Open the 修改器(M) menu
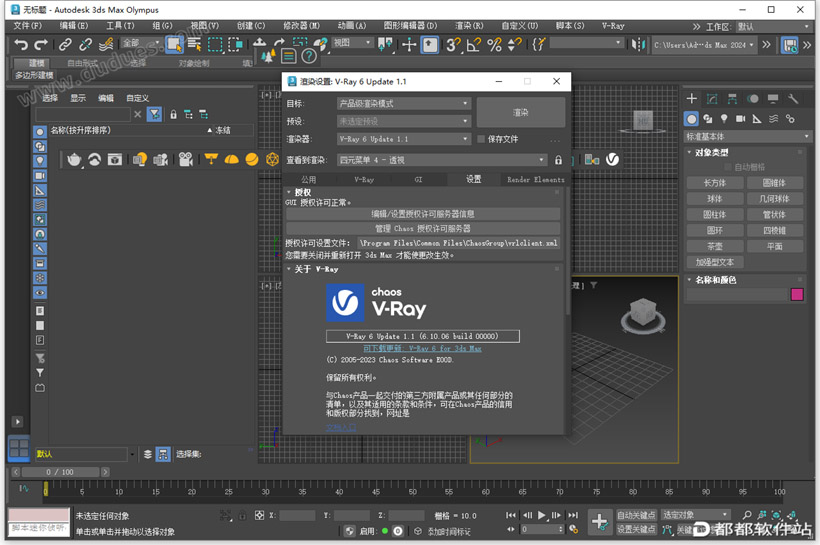The image size is (820, 545). tap(301, 26)
